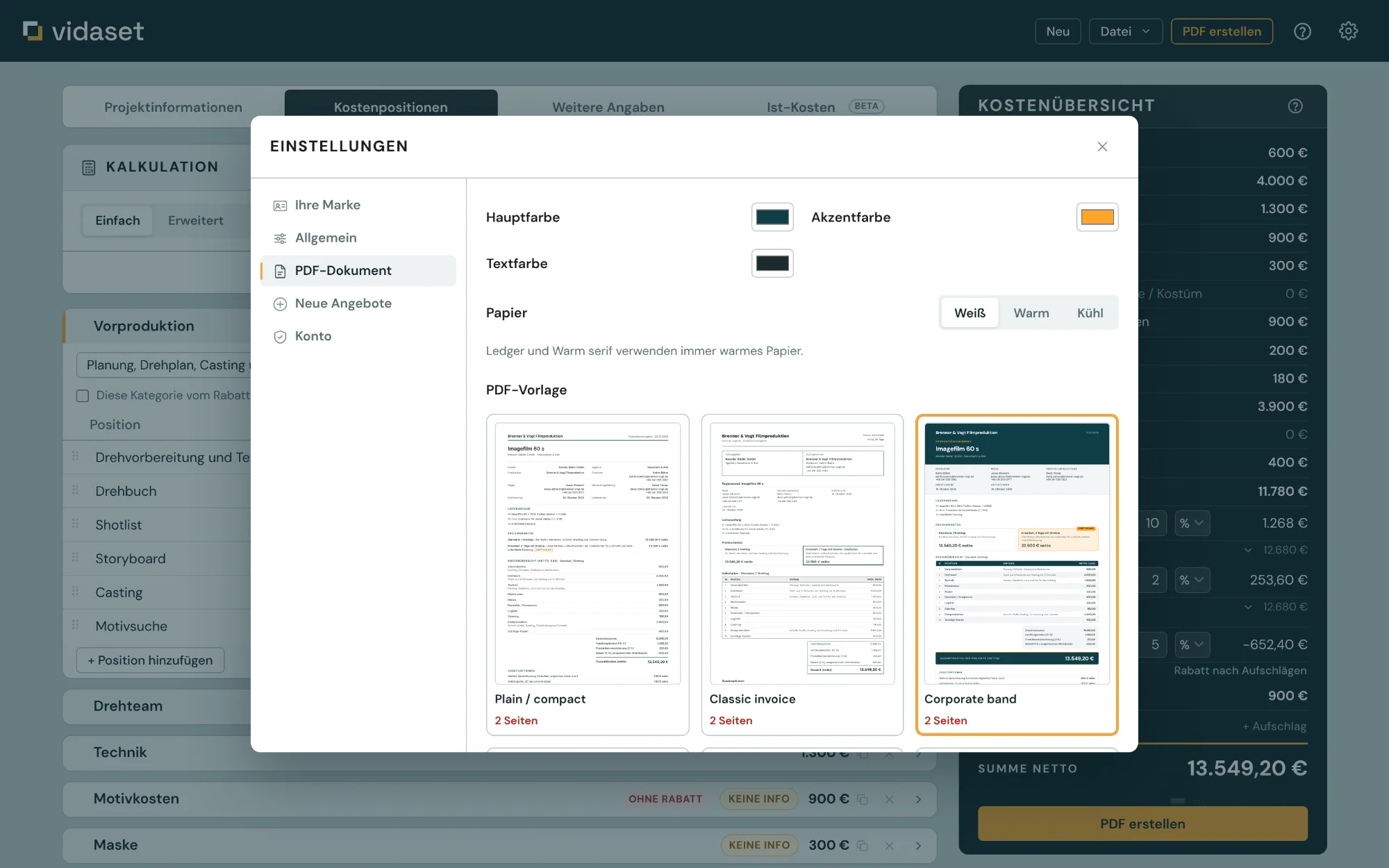Click the Kalkulation calculator icon

(x=89, y=167)
